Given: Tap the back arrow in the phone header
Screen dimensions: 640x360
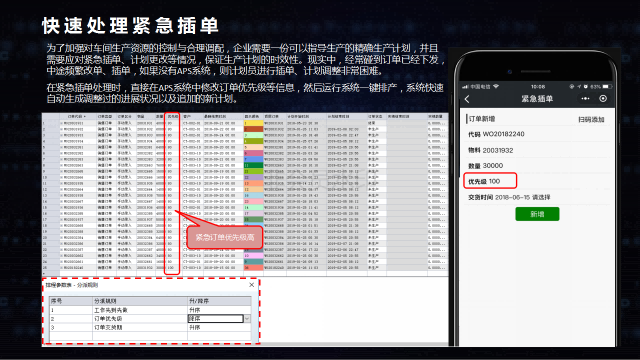Looking at the screenshot, I should (467, 99).
